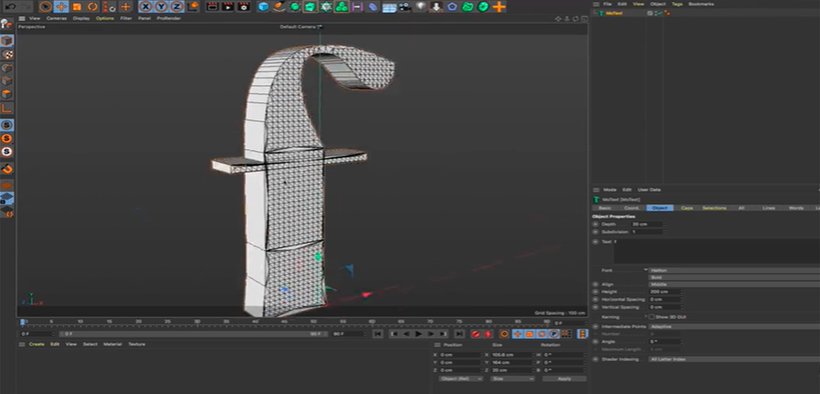Open viewport Cameras menu
820x394 pixels.
(56, 18)
